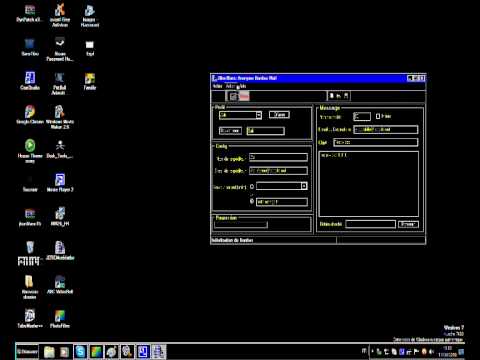Launch TubeMaster++ from the desktop
Viewport: 480px width, 360px height.
point(30,318)
